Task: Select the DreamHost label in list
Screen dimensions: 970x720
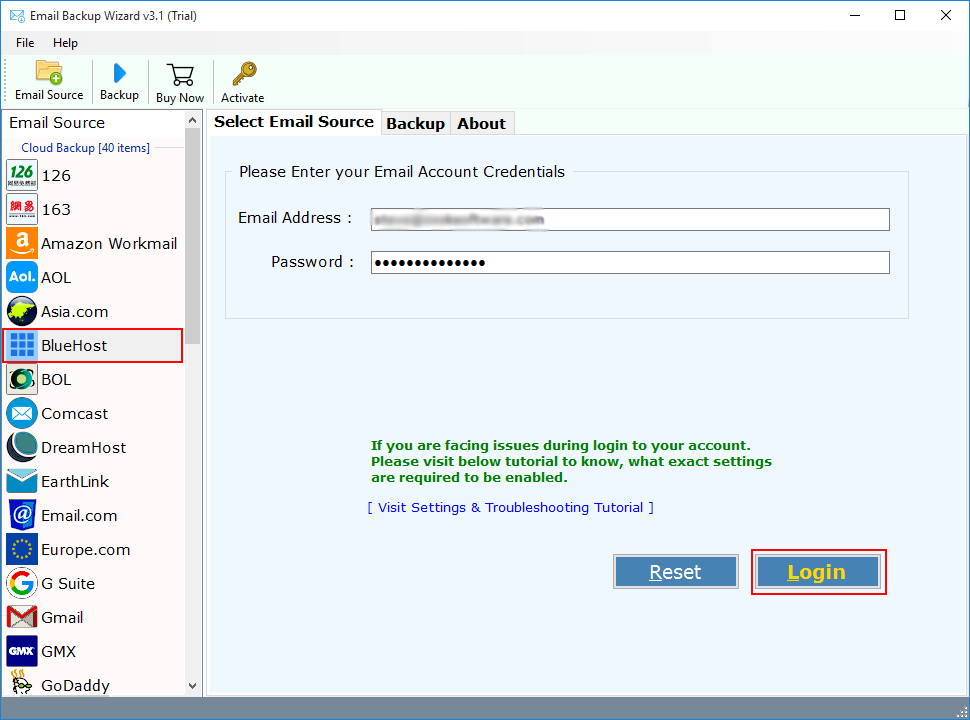Action: pos(84,448)
